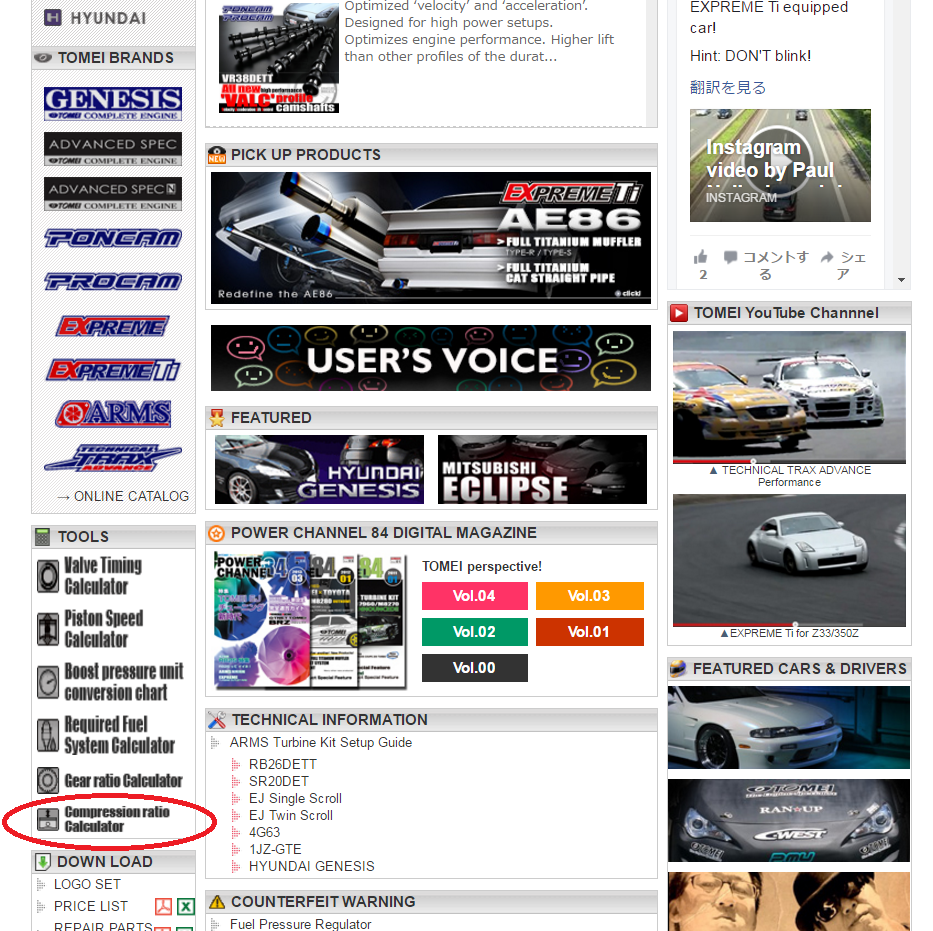This screenshot has width=933, height=931.
Task: Open the white car featured drivers image
Action: point(788,728)
